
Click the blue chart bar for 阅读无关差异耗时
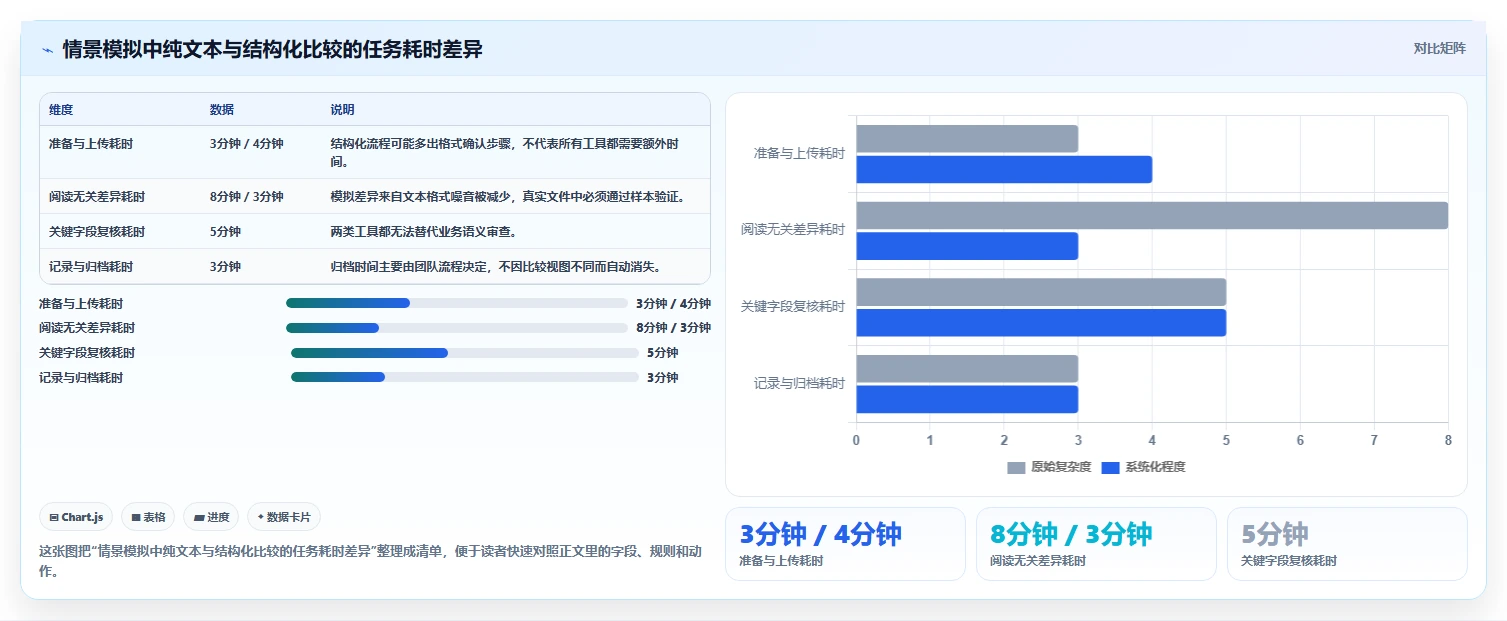coord(967,246)
